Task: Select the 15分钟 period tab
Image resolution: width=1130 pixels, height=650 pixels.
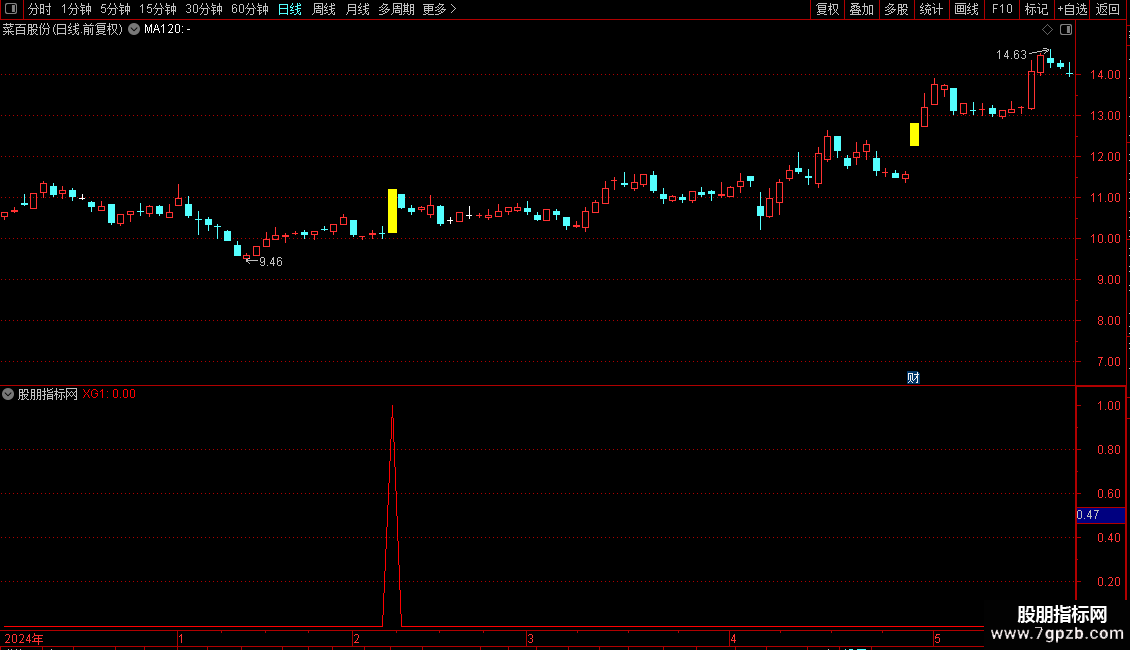Action: click(x=158, y=9)
